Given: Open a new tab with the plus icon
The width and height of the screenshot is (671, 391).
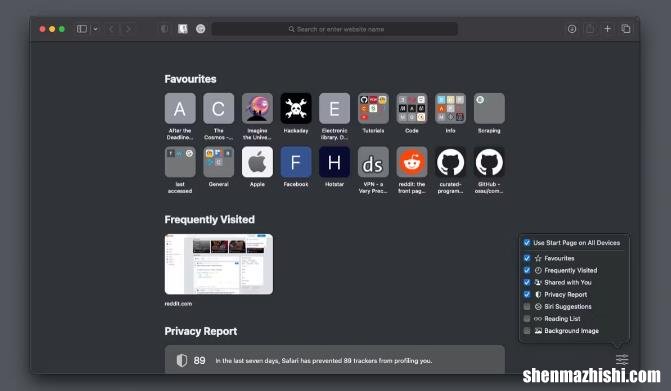Looking at the screenshot, I should tap(607, 29).
